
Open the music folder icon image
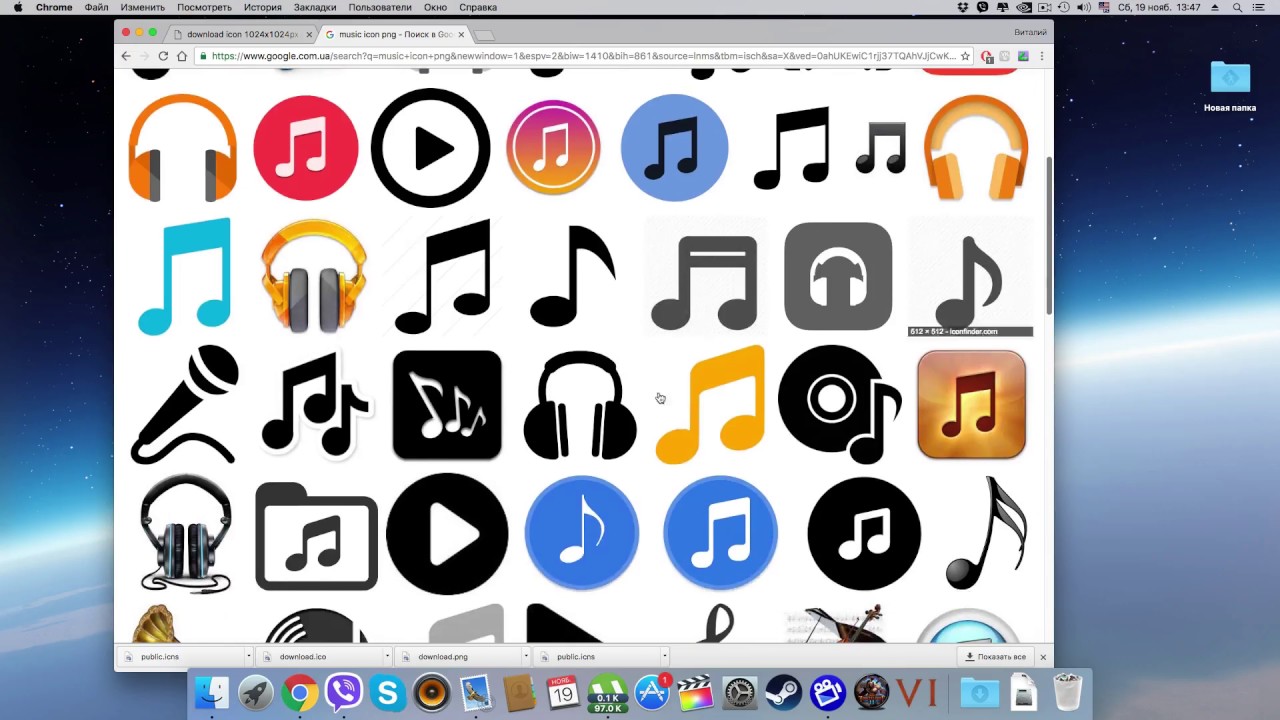[x=316, y=536]
